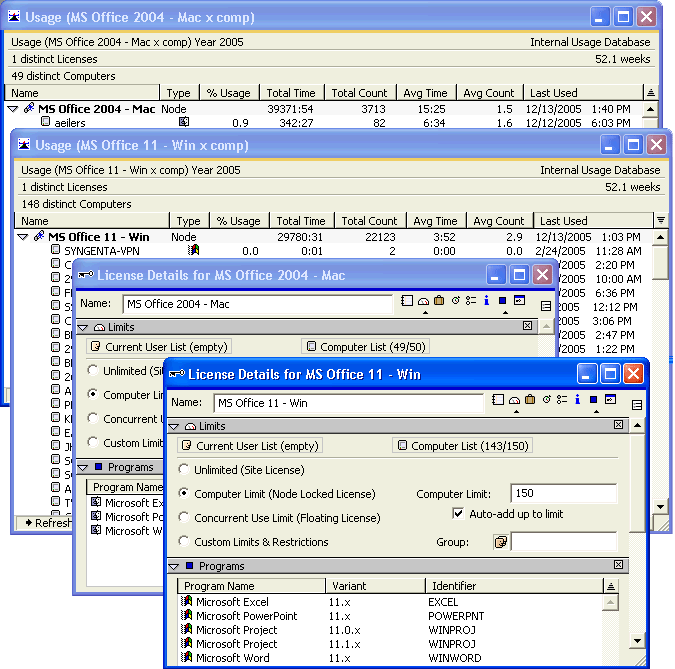
Task: Click the blue info icon in MS Office 11 - Win details toolbar
Action: [577, 400]
